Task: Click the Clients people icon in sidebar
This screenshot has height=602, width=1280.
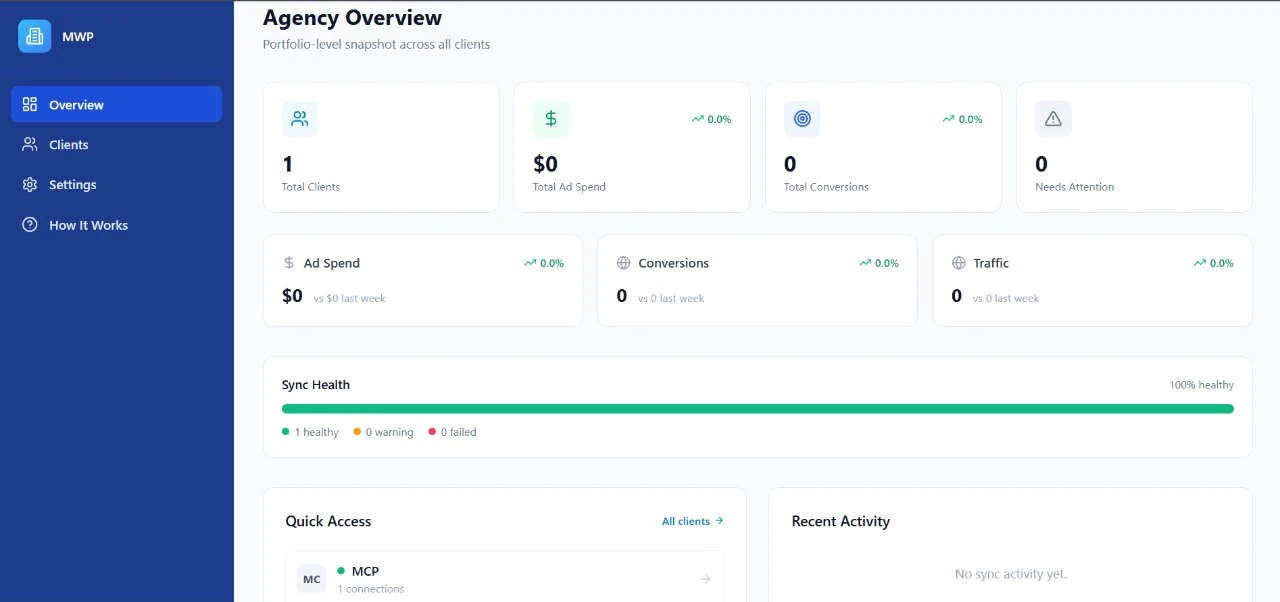Action: 30,144
